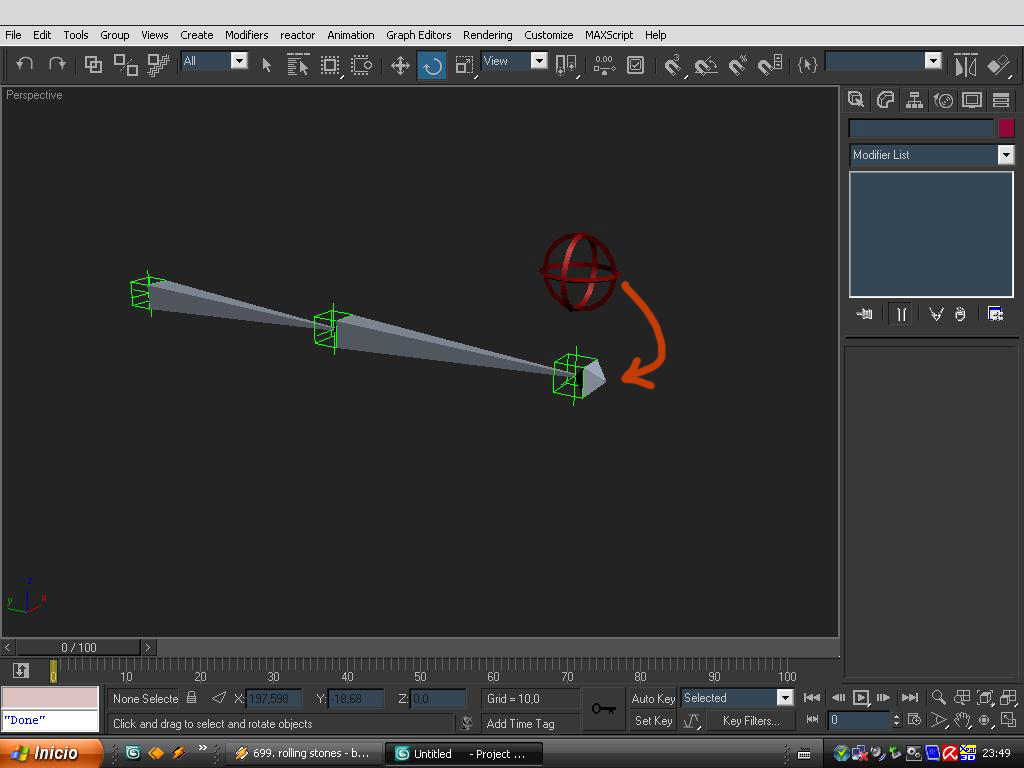Toggle Percent Snap

pyautogui.click(x=738, y=65)
